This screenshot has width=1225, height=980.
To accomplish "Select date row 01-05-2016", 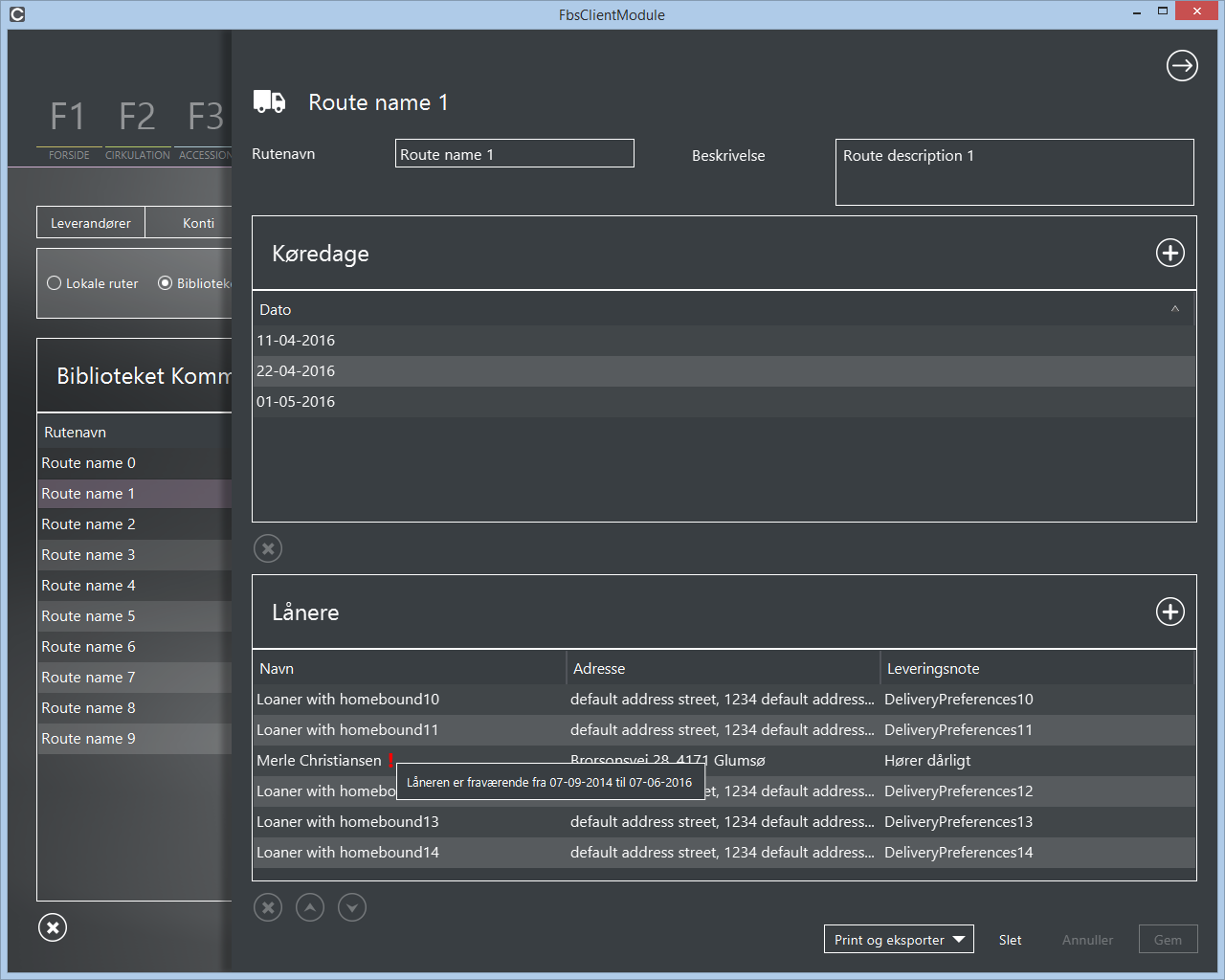I will tap(724, 401).
